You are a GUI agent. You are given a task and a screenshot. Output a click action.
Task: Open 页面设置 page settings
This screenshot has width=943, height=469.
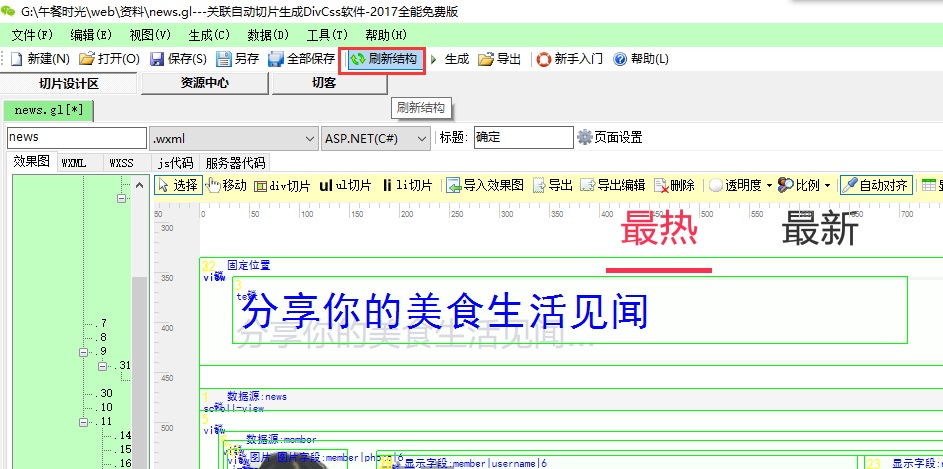point(610,137)
